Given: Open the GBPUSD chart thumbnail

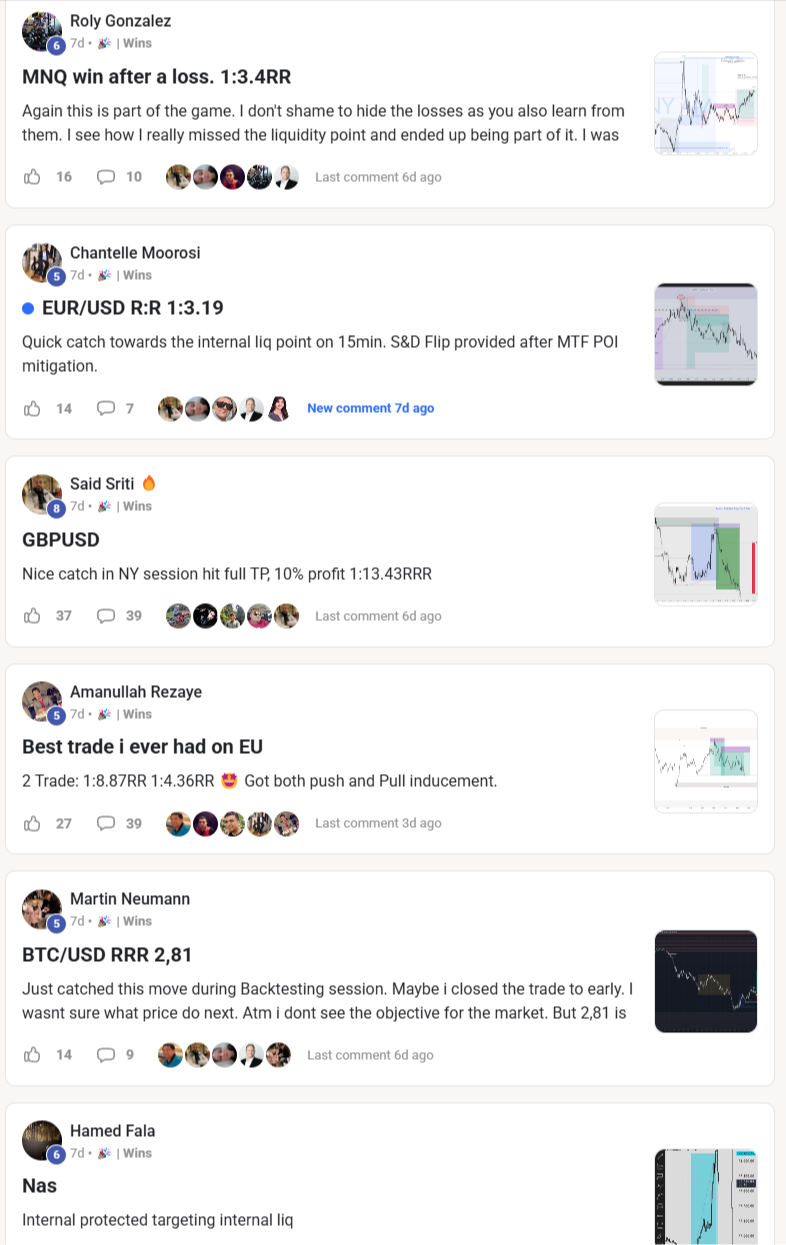Looking at the screenshot, I should [x=705, y=554].
